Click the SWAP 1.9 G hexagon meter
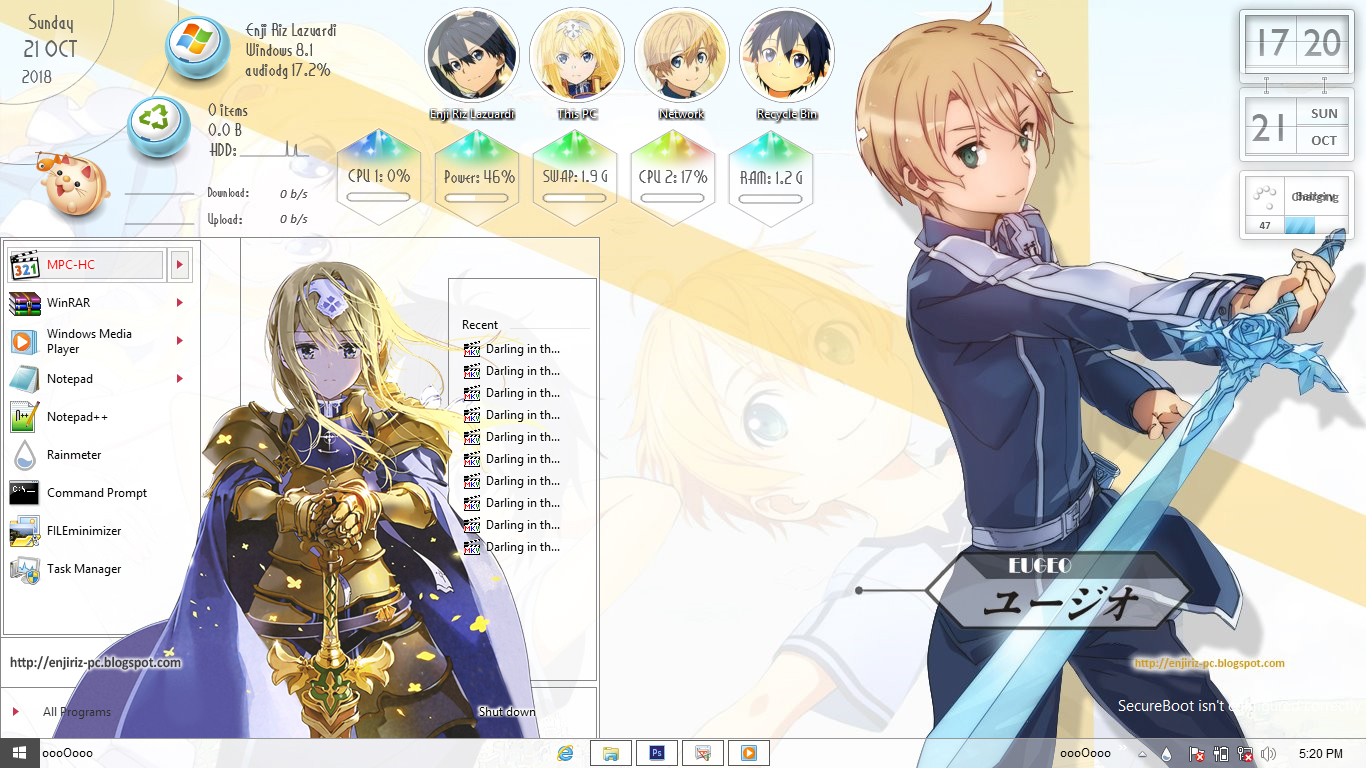This screenshot has height=768, width=1366. pyautogui.click(x=575, y=177)
